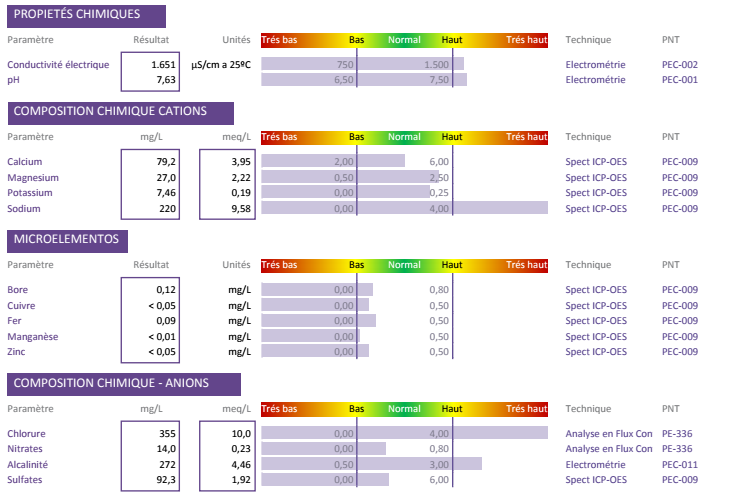The width and height of the screenshot is (742, 497).
Task: Select the Sulfates meq/L value 1,92
Action: pos(238,481)
